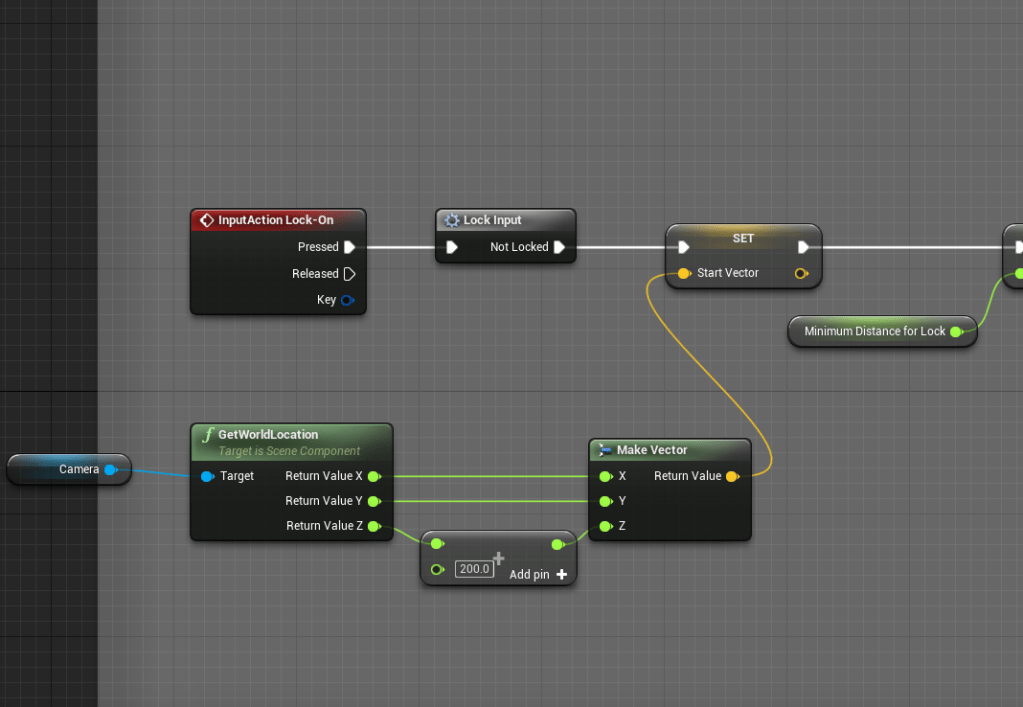The height and width of the screenshot is (707, 1023).
Task: Click the Make Vector node title
Action: (651, 450)
